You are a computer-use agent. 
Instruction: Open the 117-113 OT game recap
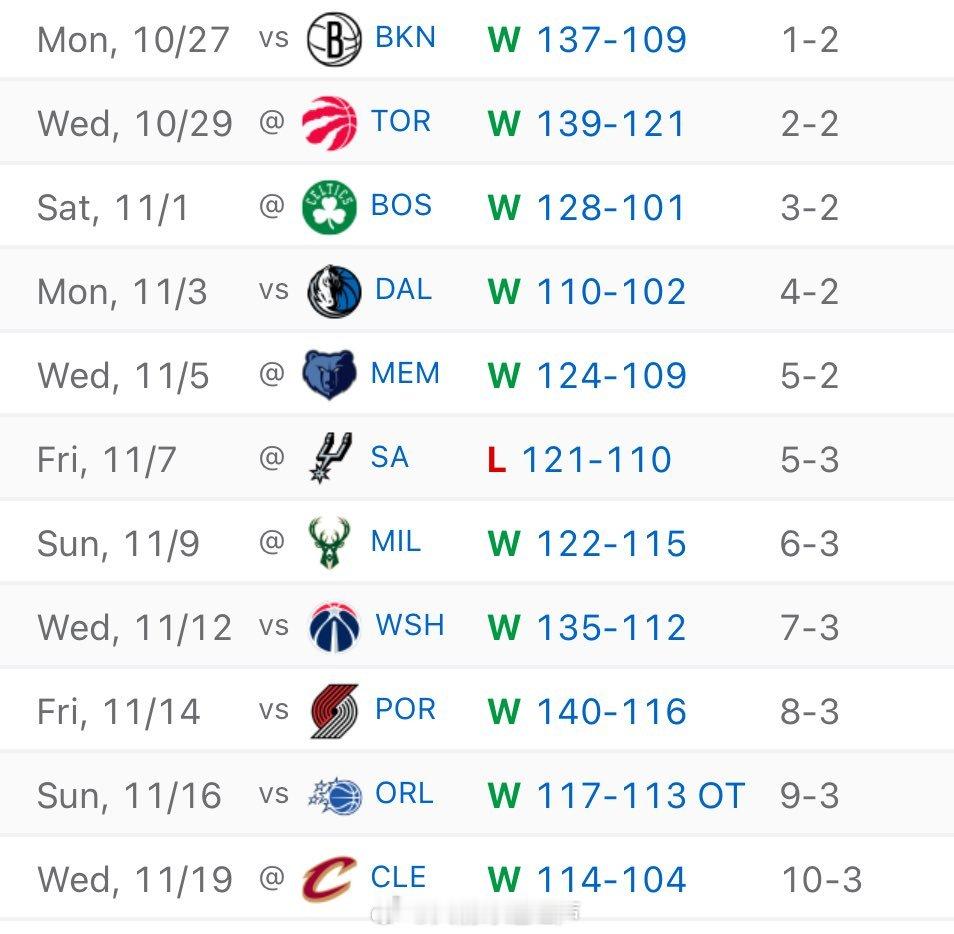641,796
